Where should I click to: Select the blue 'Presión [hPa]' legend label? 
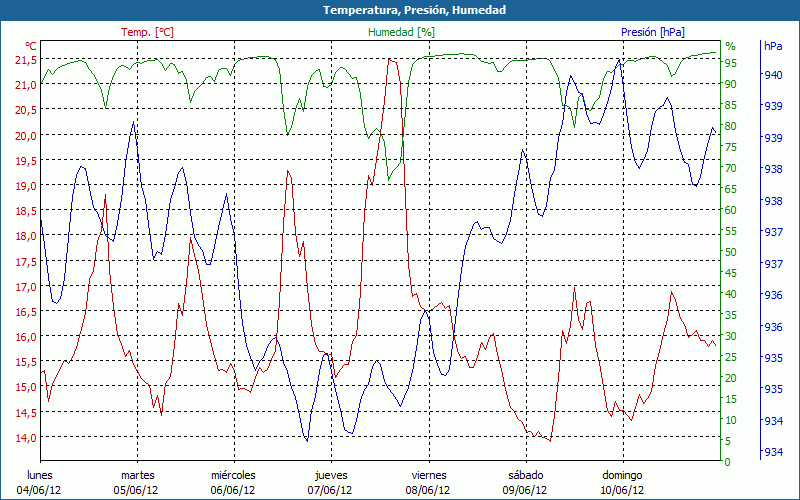point(653,32)
